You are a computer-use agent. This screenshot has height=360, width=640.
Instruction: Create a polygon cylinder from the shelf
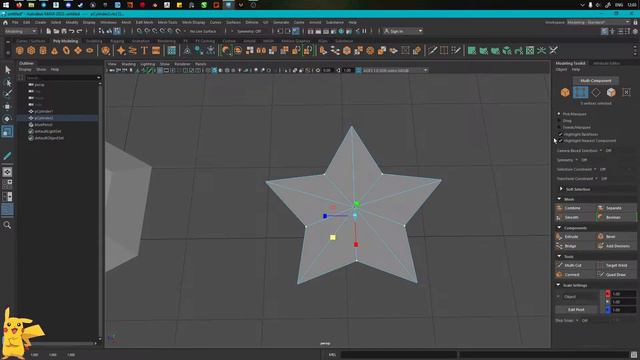click(x=43, y=51)
